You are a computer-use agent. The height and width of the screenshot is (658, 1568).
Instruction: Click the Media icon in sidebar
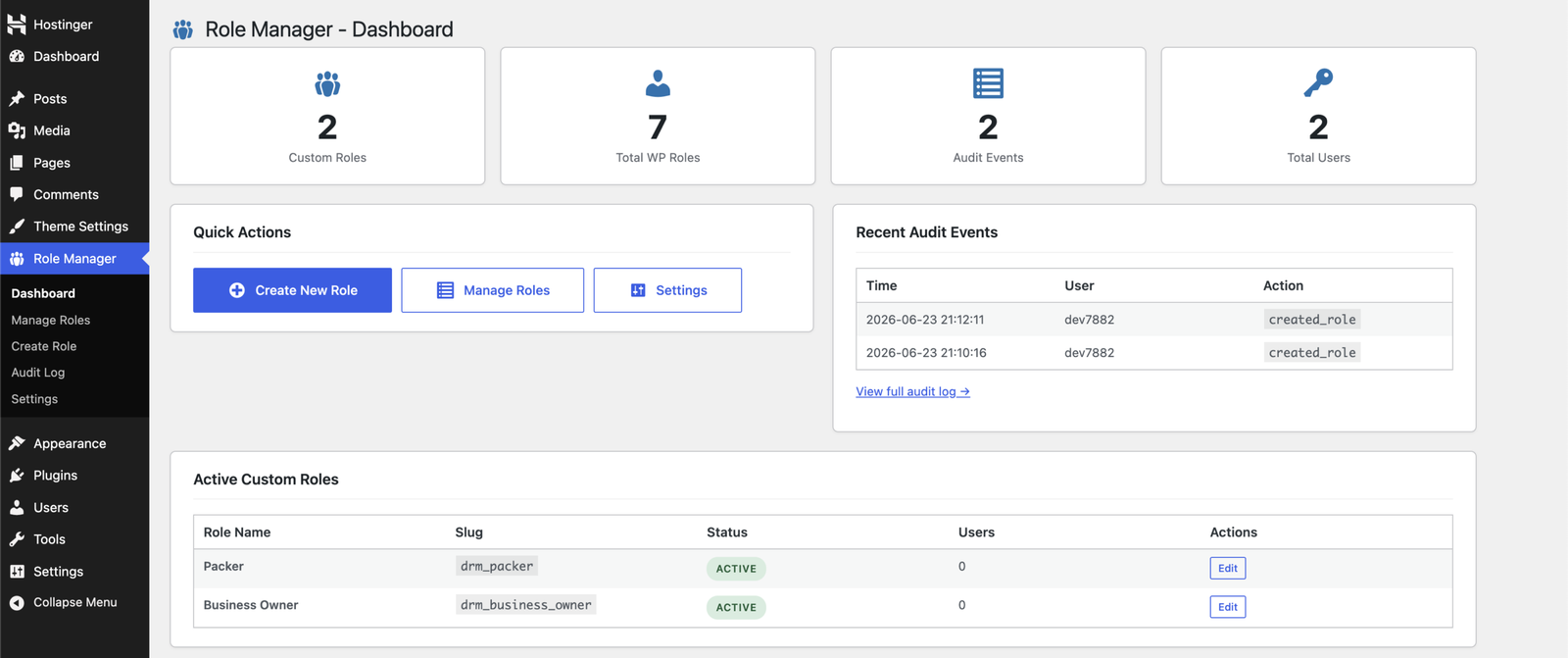click(17, 130)
